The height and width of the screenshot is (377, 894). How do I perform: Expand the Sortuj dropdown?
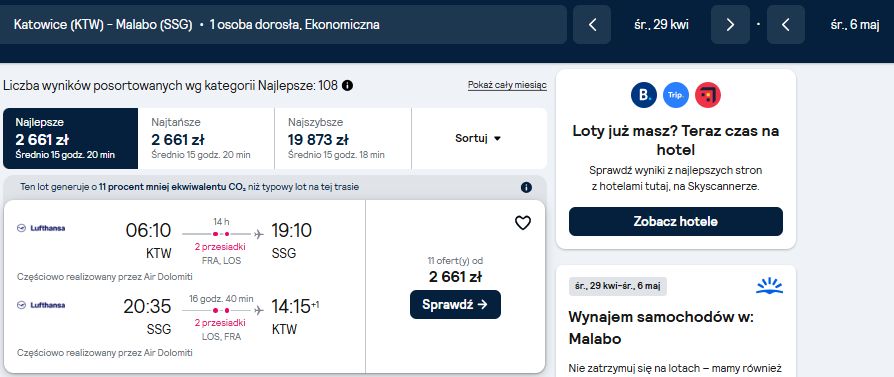(478, 139)
